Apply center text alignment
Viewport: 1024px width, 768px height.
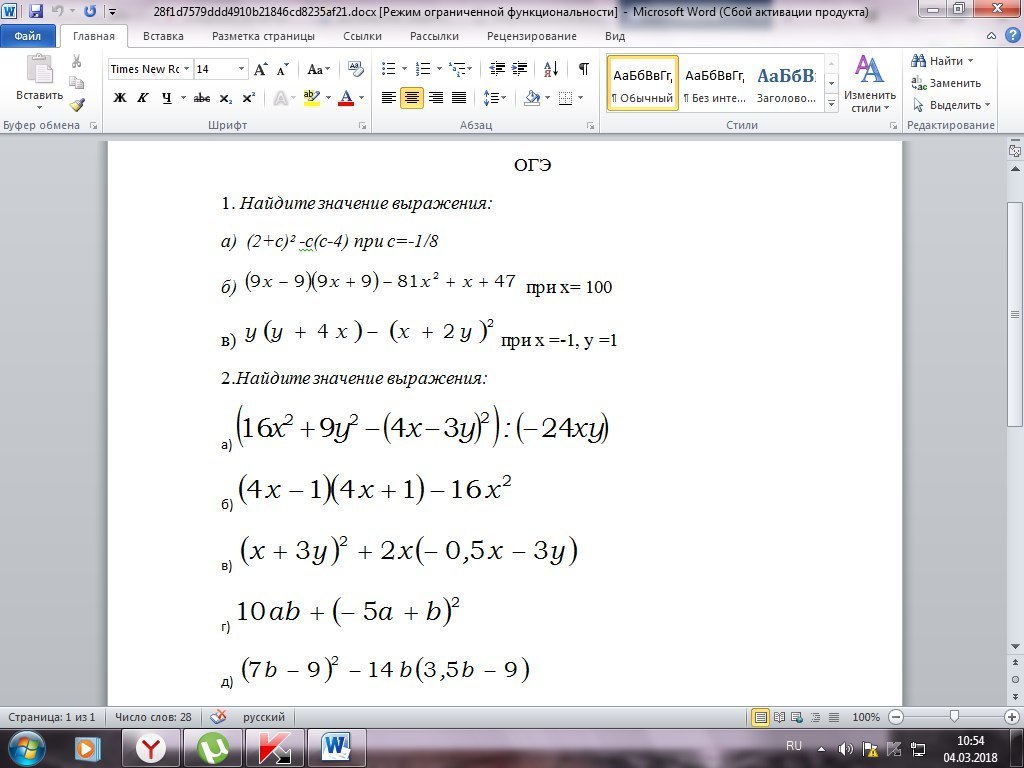(x=410, y=97)
